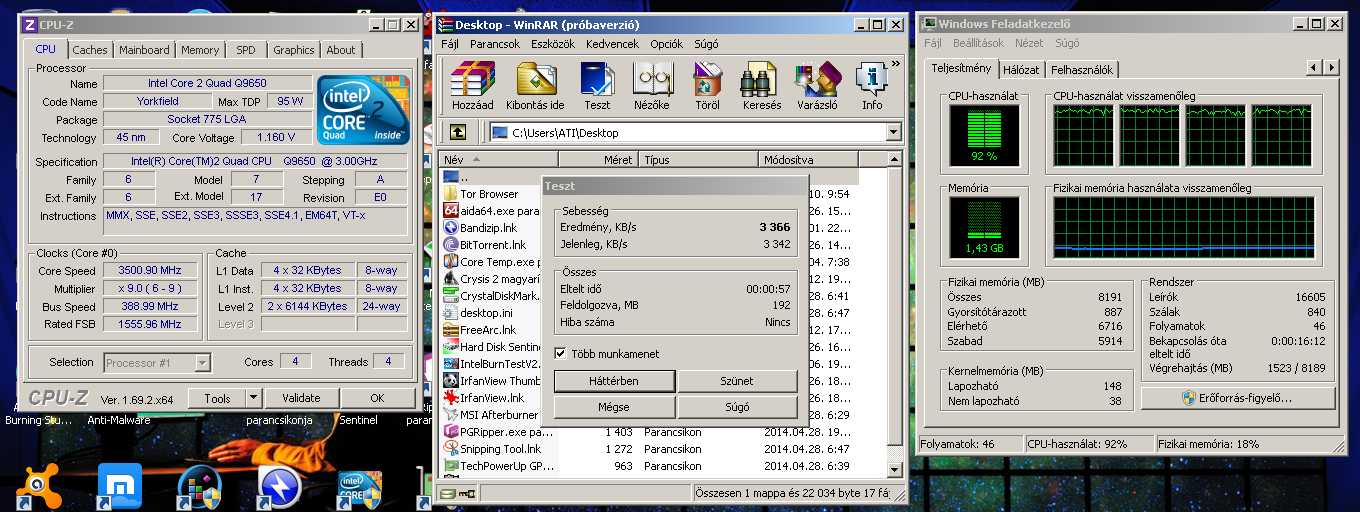The width and height of the screenshot is (1360, 512).
Task: Click the task manager tab scroll right arrow
Action: pos(1332,67)
